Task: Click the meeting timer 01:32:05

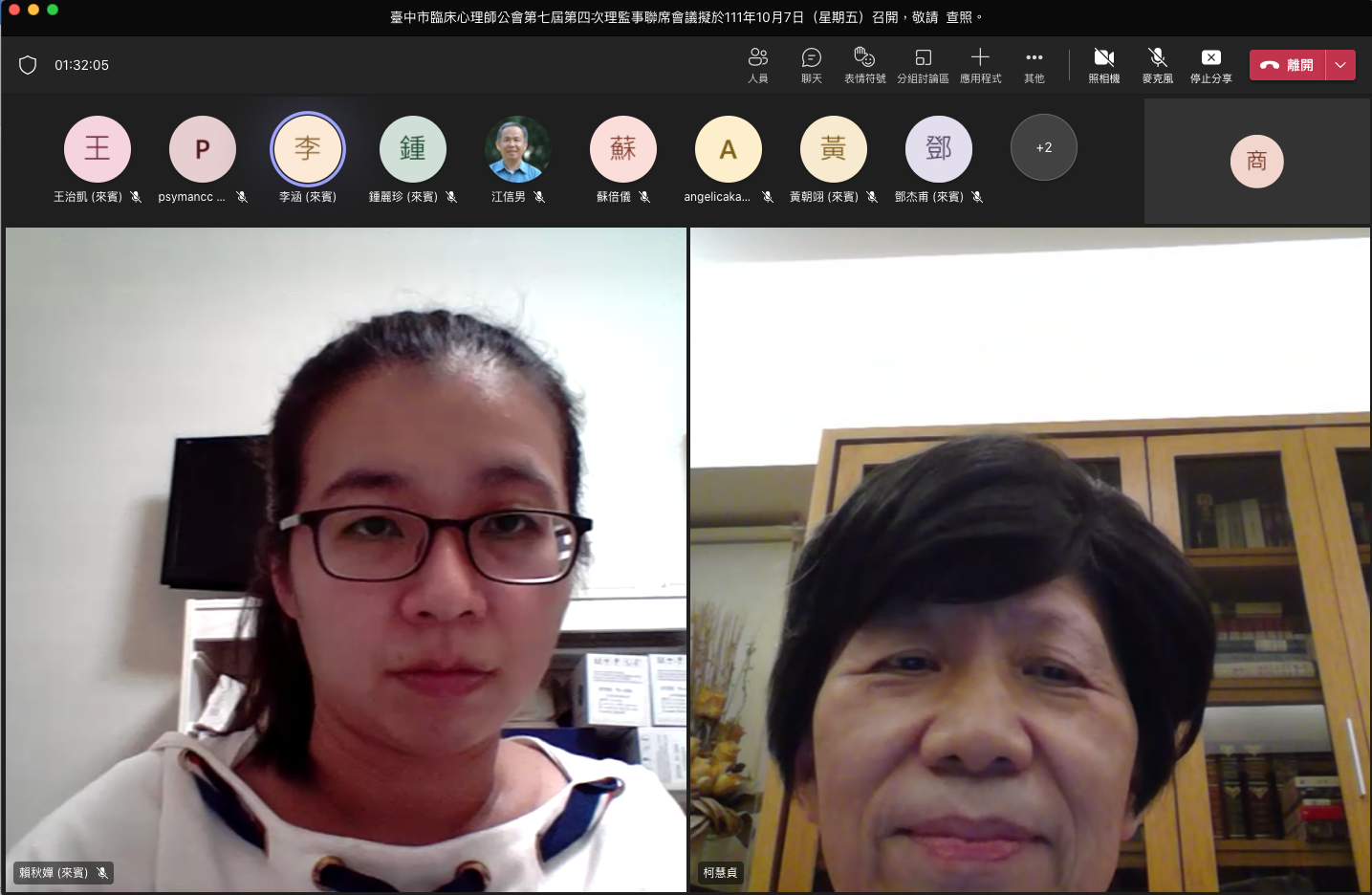Action: [81, 65]
